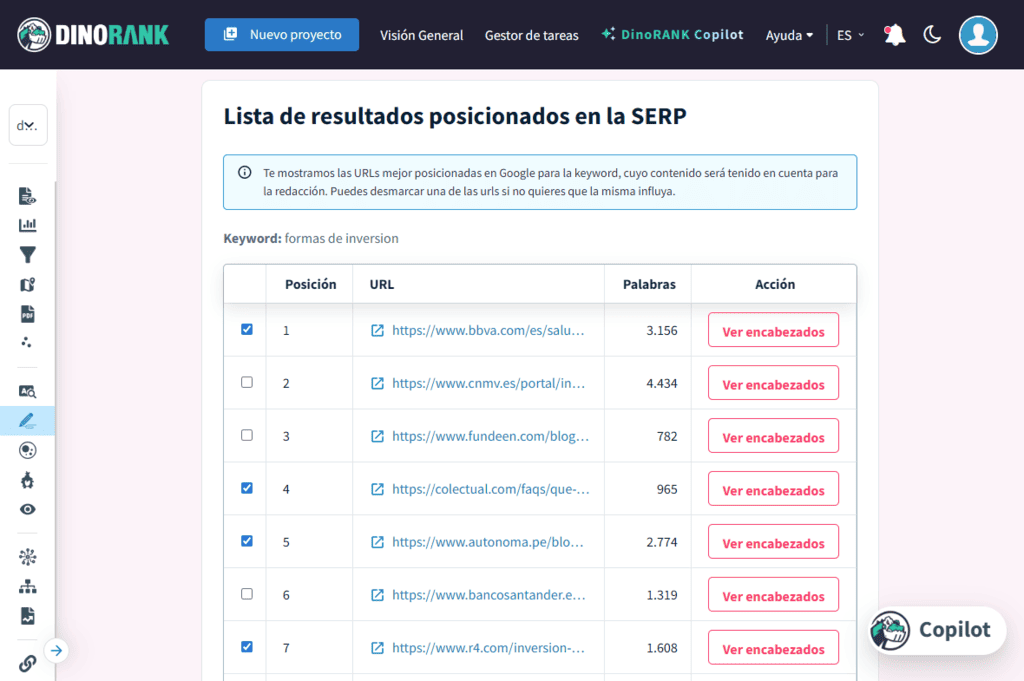Click the chain link tool icon
1024x681 pixels.
click(x=27, y=663)
